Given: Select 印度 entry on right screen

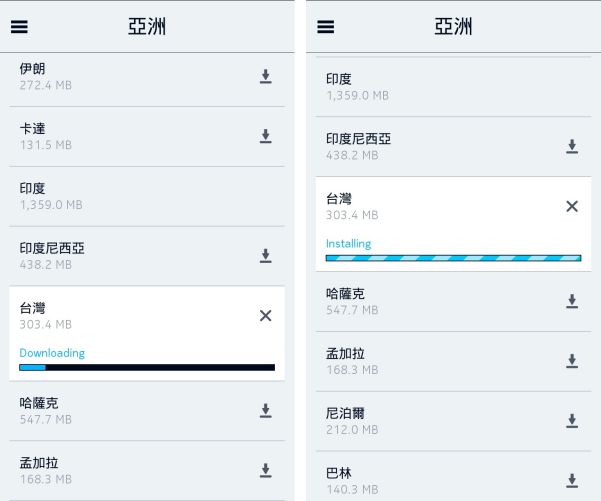Looking at the screenshot, I should (x=453, y=87).
